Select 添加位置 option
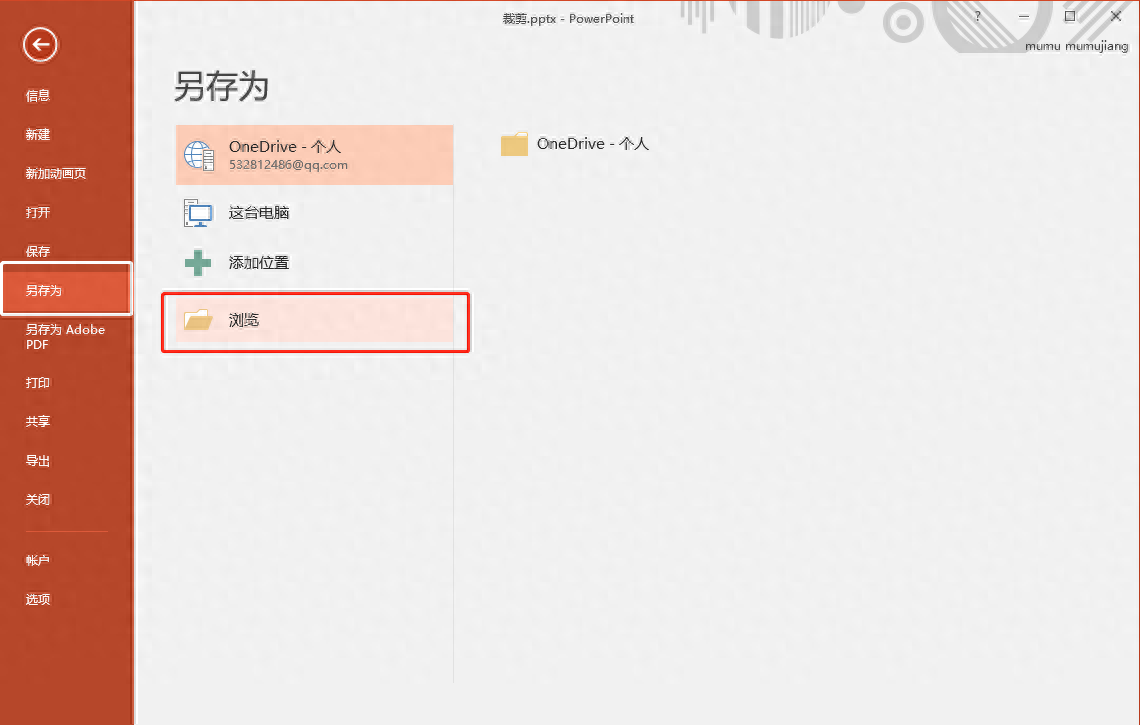Viewport: 1140px width, 725px height. pos(314,263)
